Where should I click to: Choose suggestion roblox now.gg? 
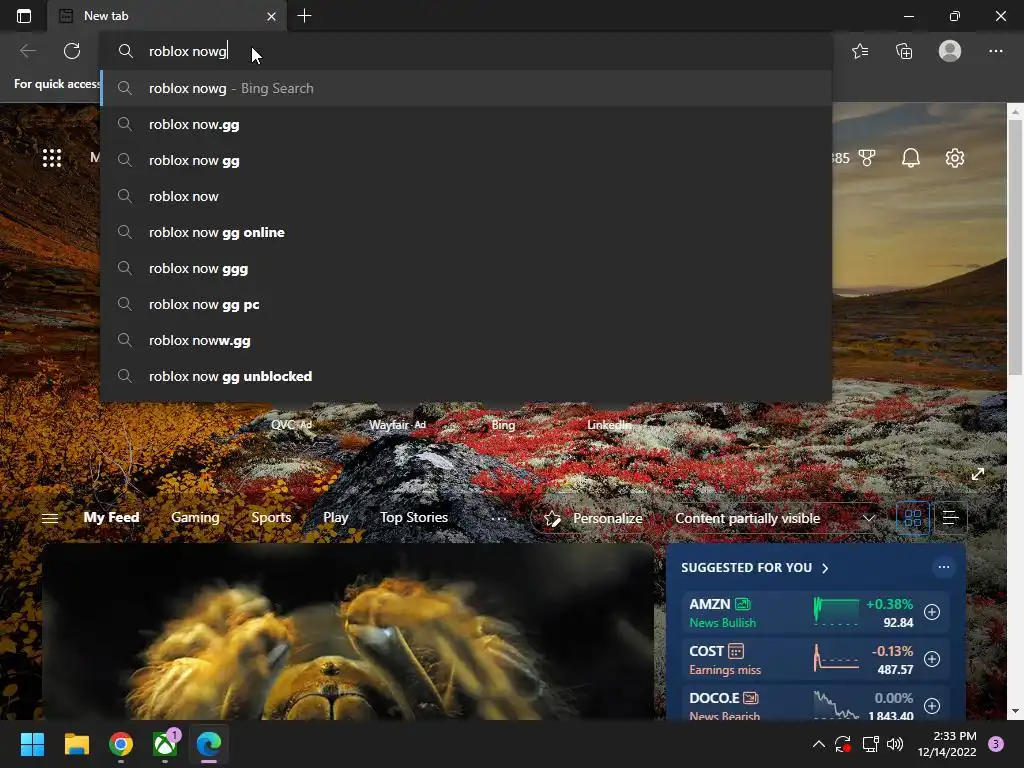(466, 124)
